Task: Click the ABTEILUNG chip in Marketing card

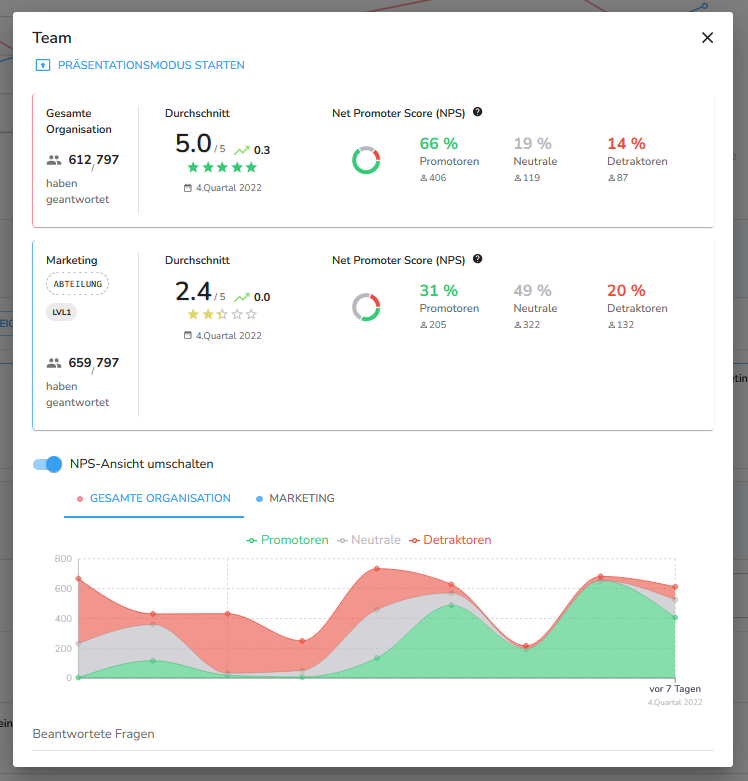Action: pyautogui.click(x=77, y=283)
